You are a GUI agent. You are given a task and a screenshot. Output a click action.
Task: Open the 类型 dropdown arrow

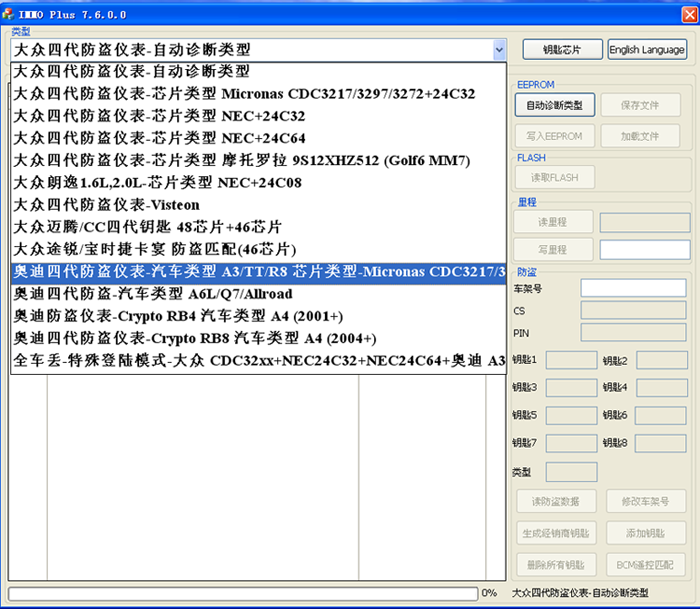coord(499,50)
